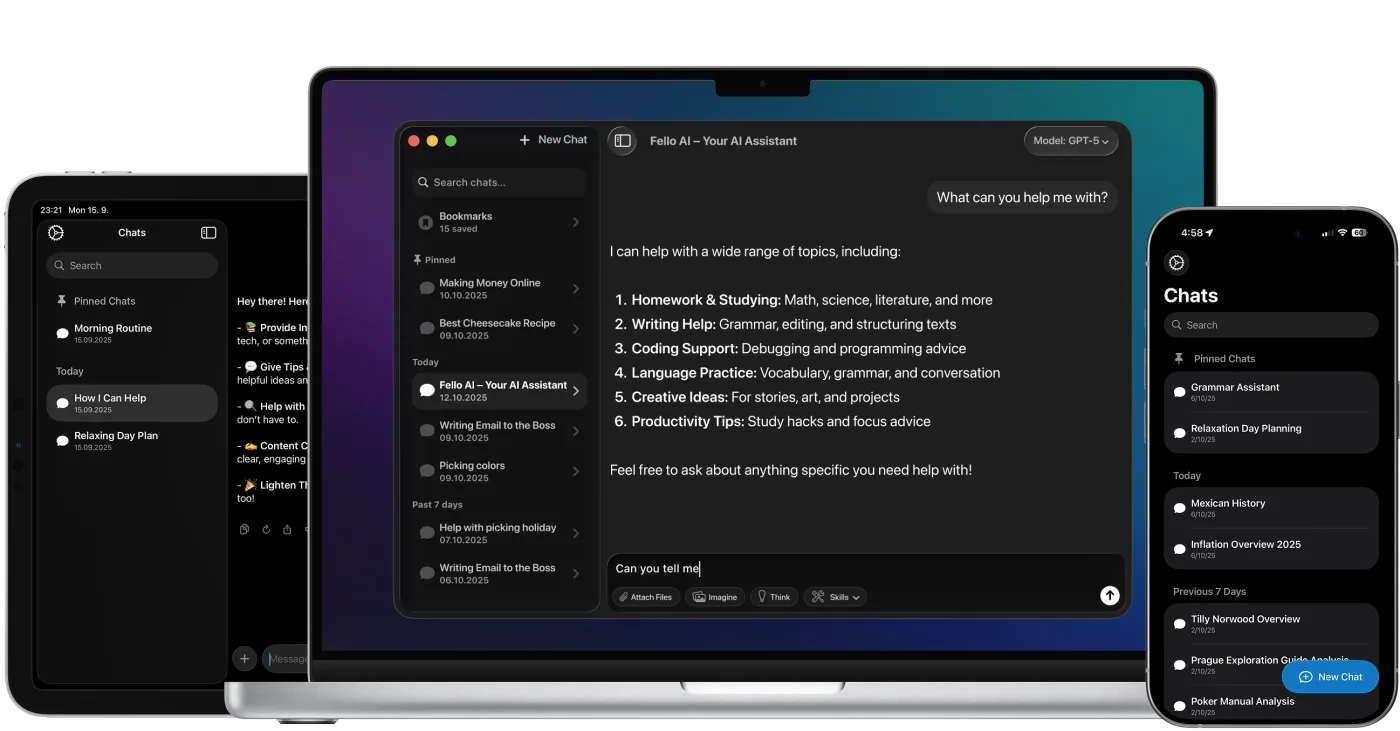Screen dimensions: 1400x731
Task: Select How I Can Help chat on iPad
Action: click(x=132, y=403)
